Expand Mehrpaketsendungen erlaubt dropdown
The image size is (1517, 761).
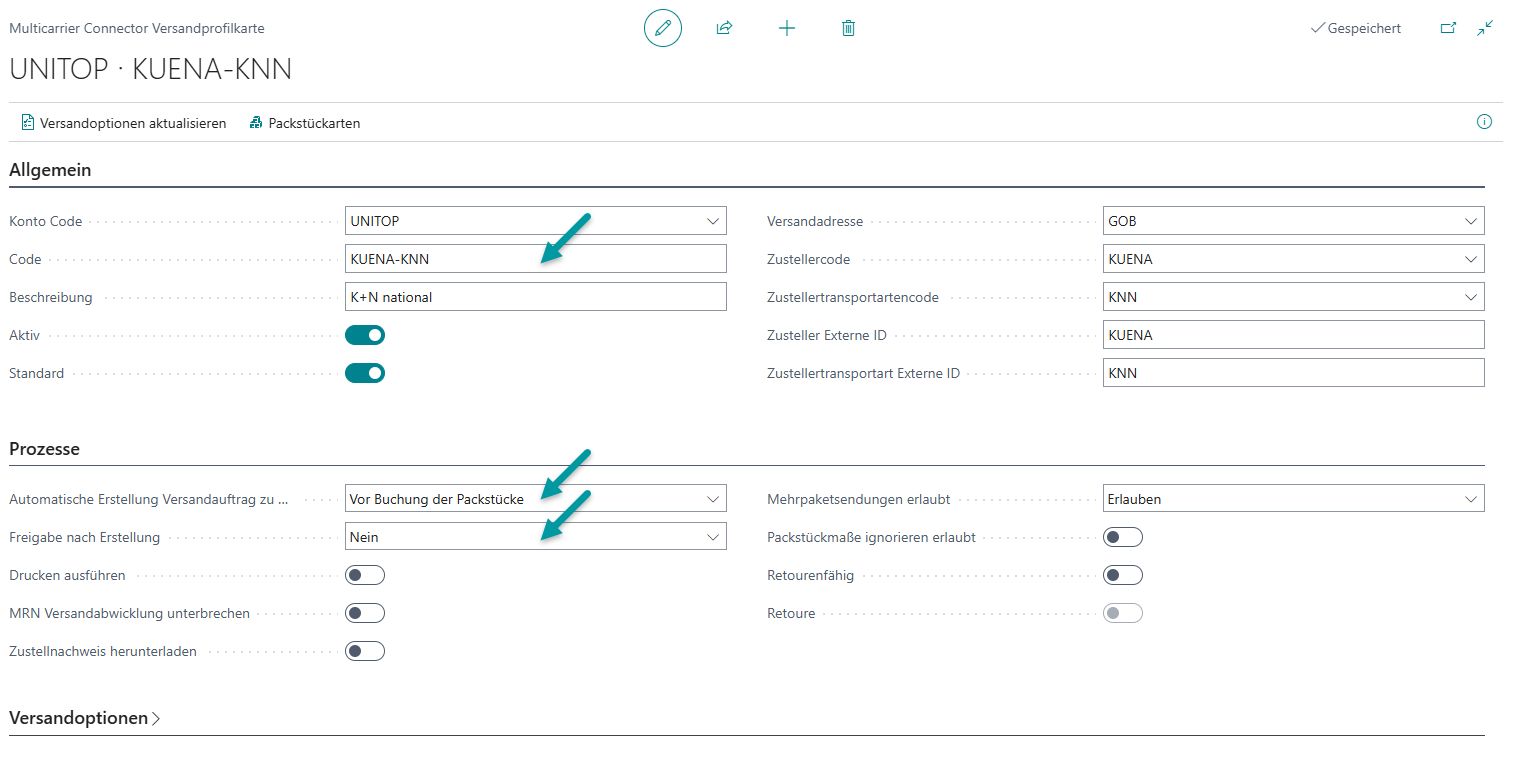(1293, 499)
